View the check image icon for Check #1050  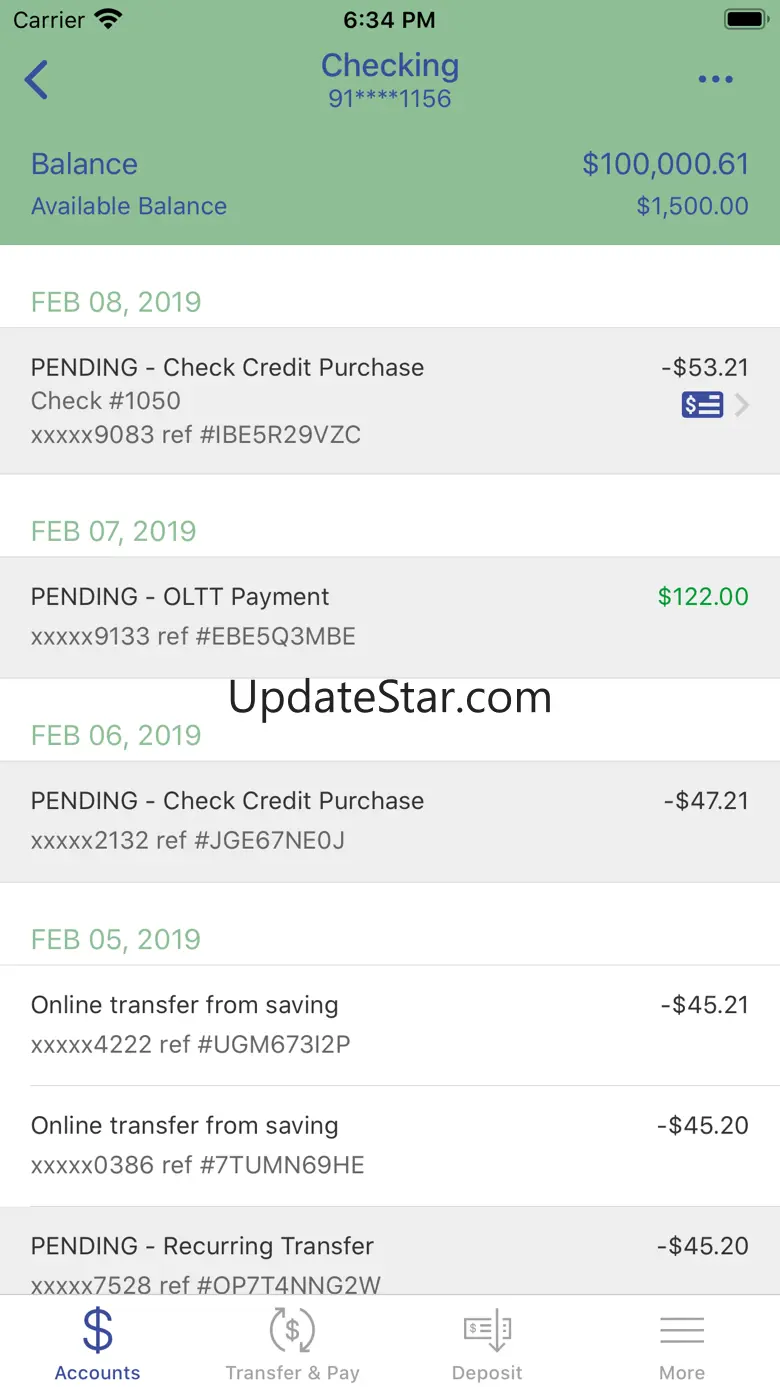702,405
